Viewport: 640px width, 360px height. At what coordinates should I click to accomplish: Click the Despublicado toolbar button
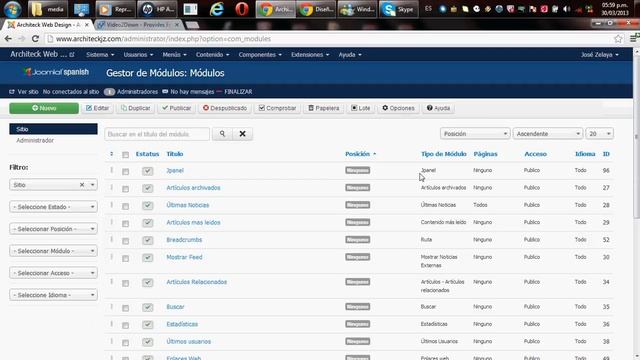(x=225, y=108)
